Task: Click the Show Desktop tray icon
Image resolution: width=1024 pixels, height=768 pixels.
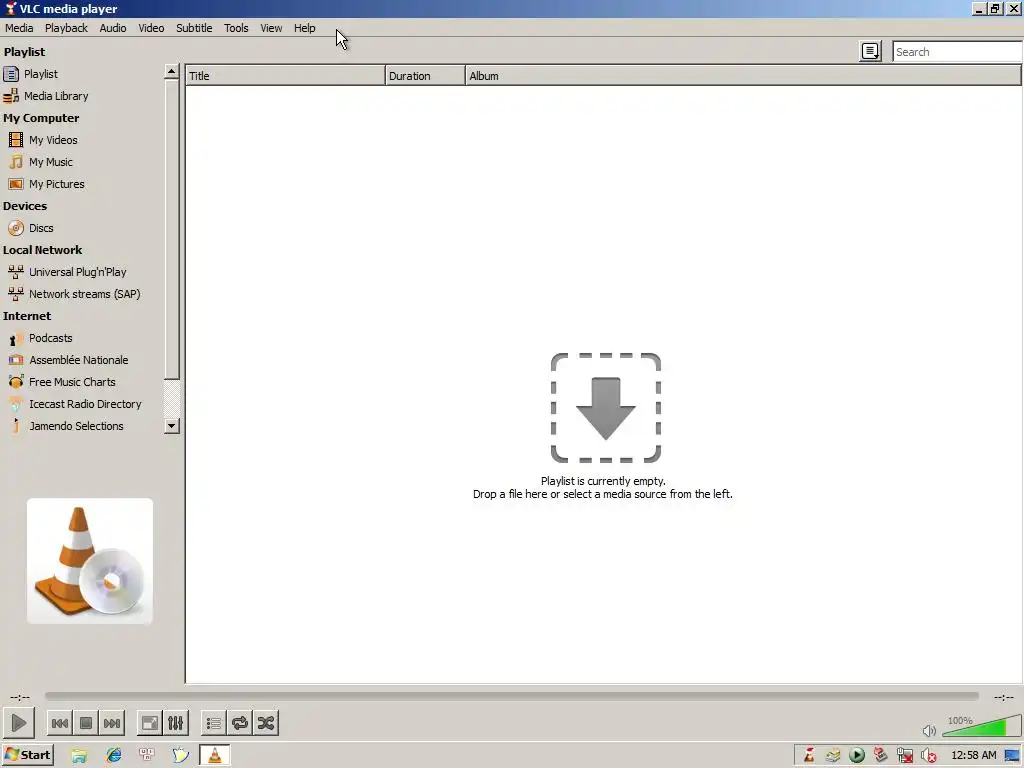Action: [x=1012, y=756]
